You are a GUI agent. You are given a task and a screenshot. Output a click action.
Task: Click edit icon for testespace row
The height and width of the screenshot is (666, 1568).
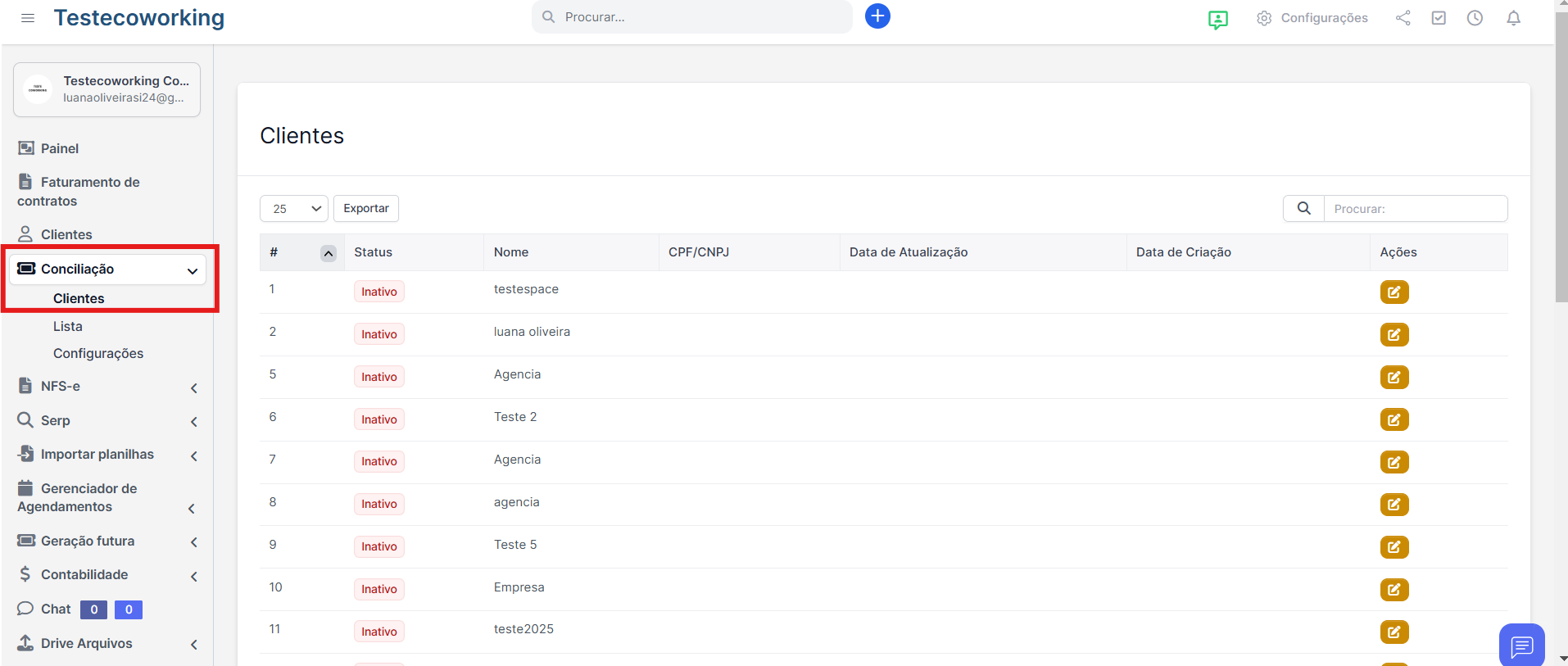click(1394, 292)
